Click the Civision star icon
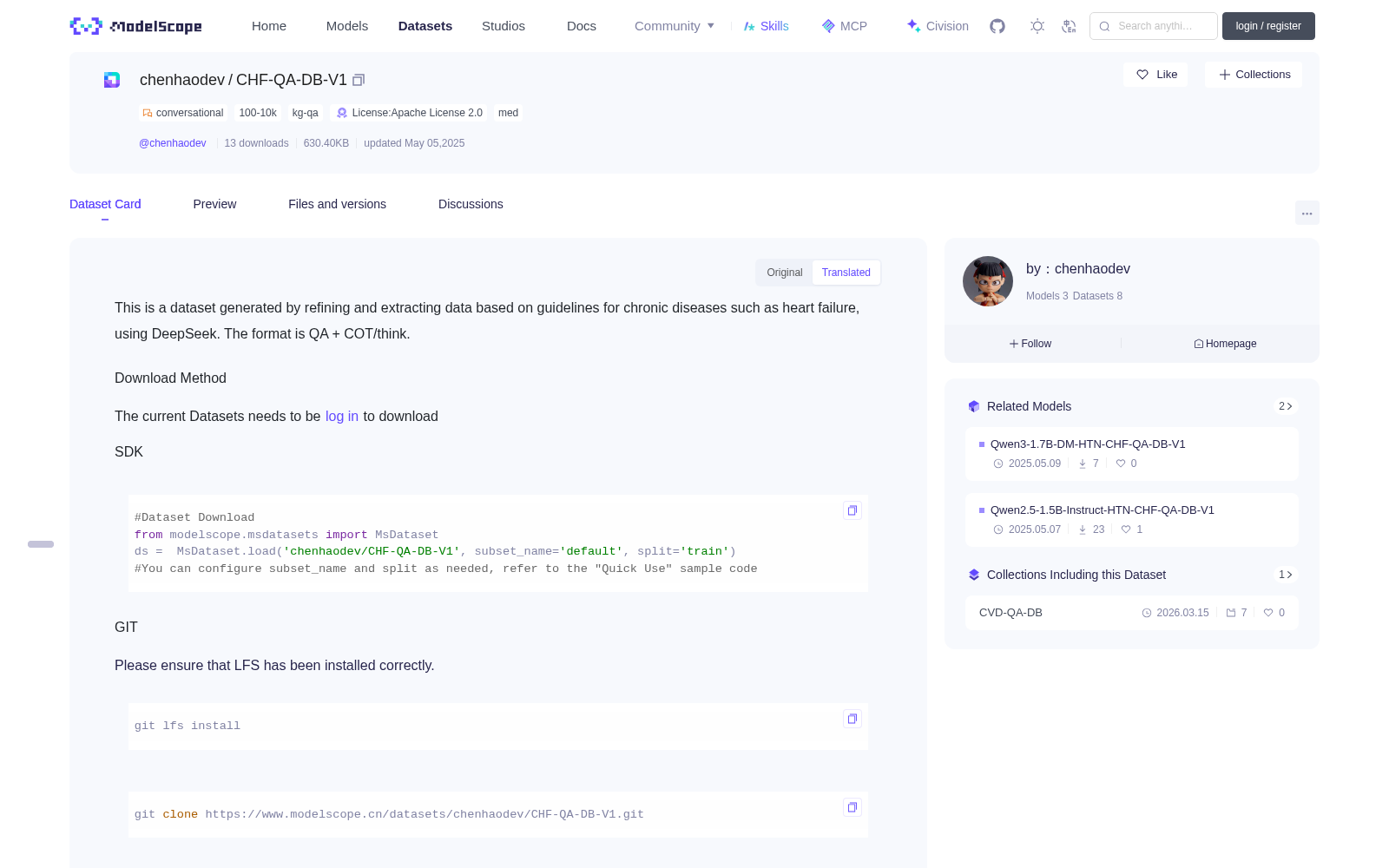This screenshot has width=1389, height=868. (913, 26)
